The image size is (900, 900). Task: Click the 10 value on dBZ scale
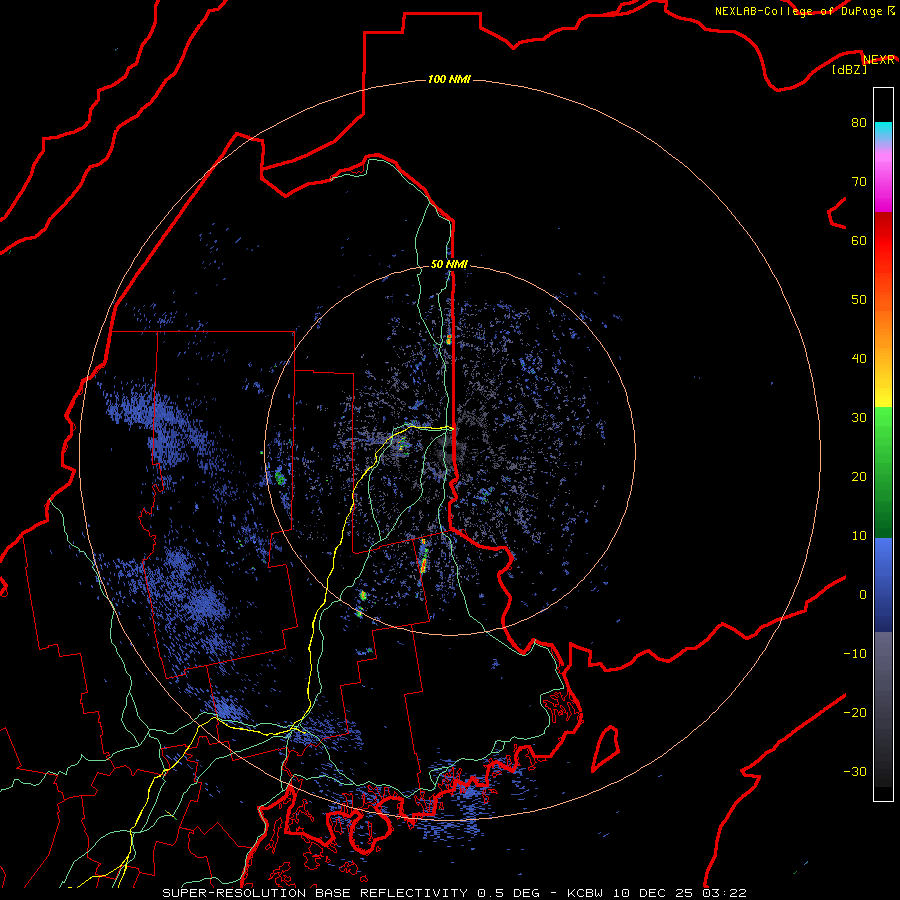859,536
